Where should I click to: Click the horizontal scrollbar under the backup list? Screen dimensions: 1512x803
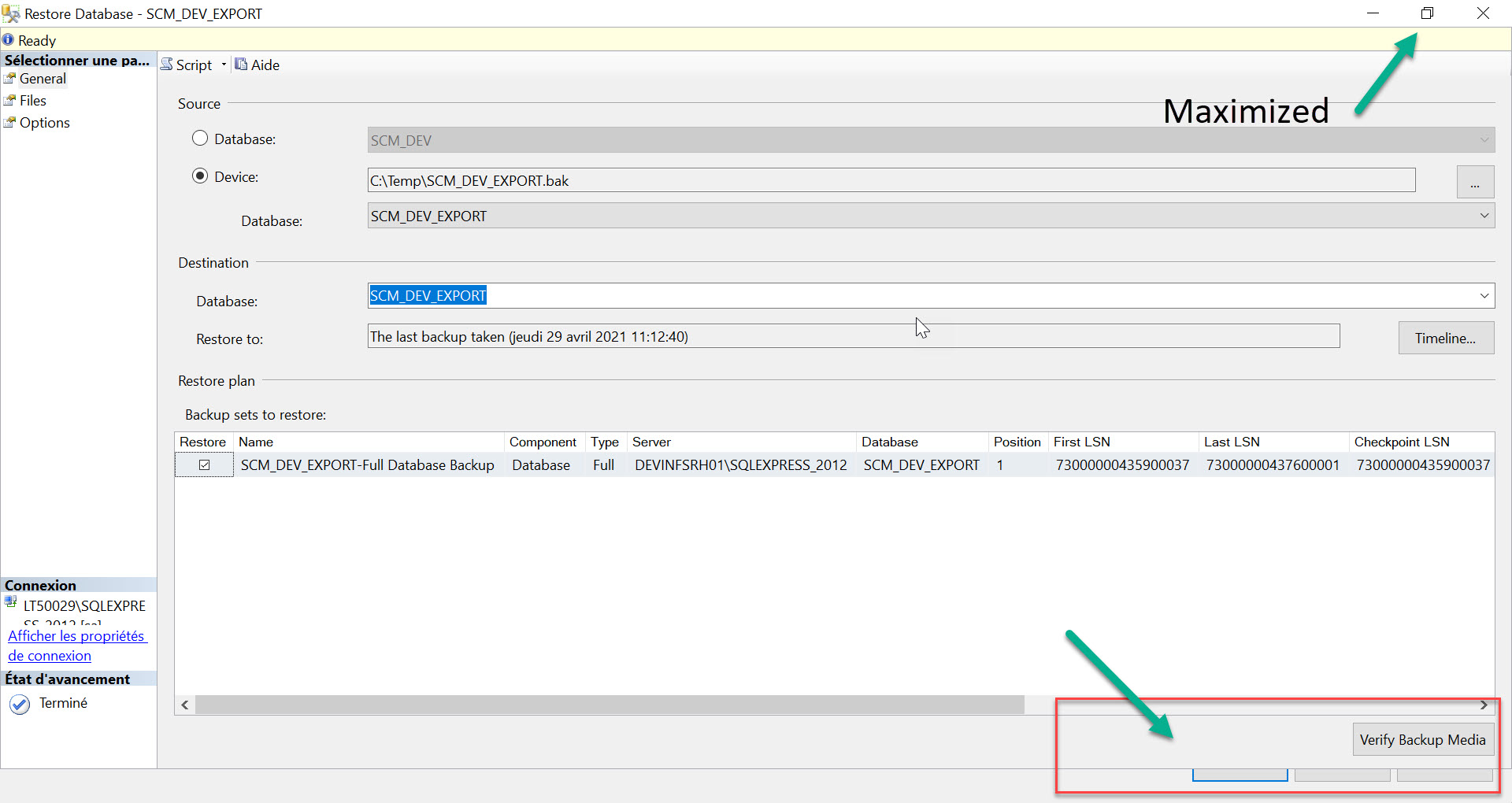606,705
